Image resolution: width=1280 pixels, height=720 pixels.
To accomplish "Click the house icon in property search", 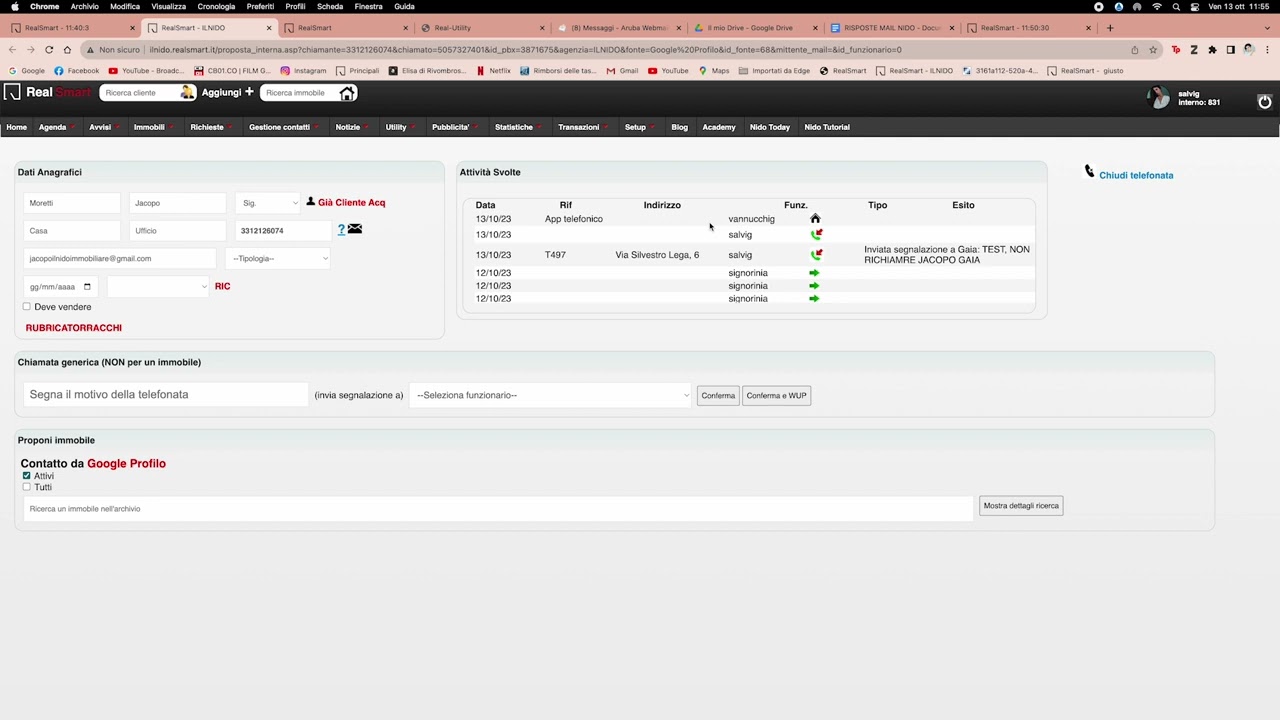I will point(347,92).
